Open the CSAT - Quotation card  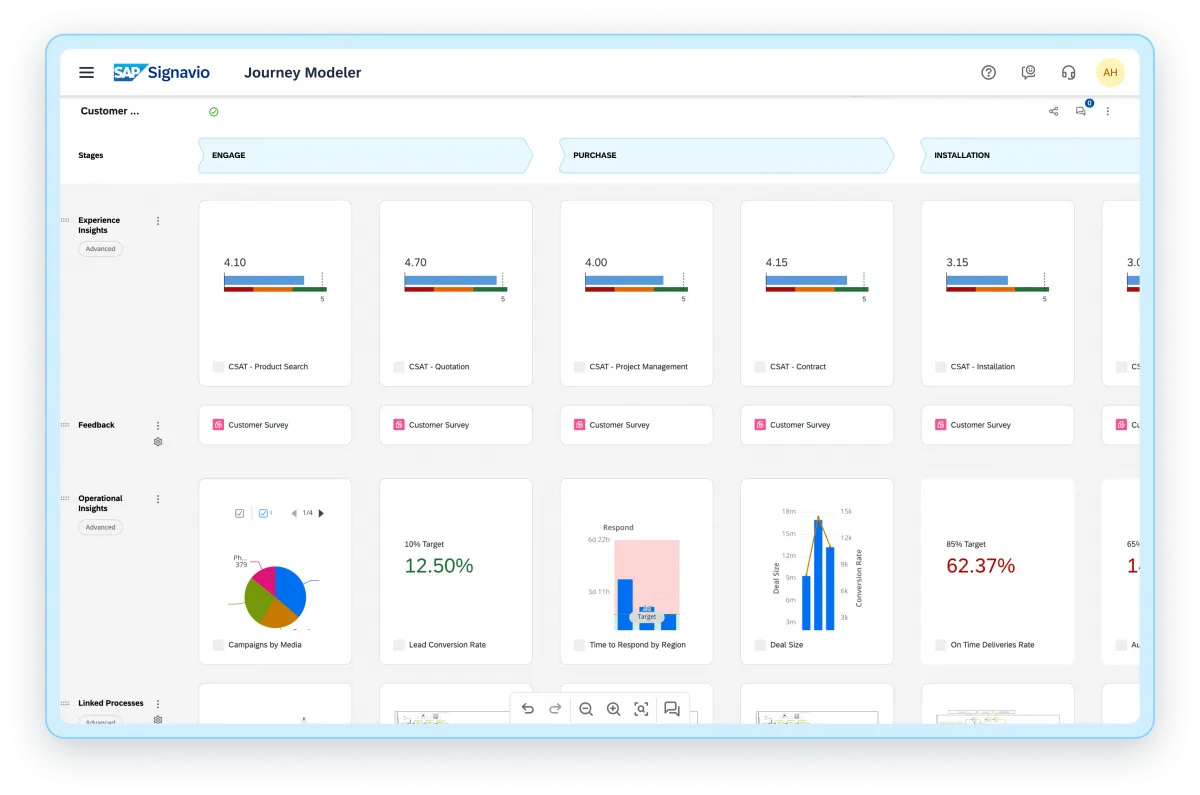point(456,293)
